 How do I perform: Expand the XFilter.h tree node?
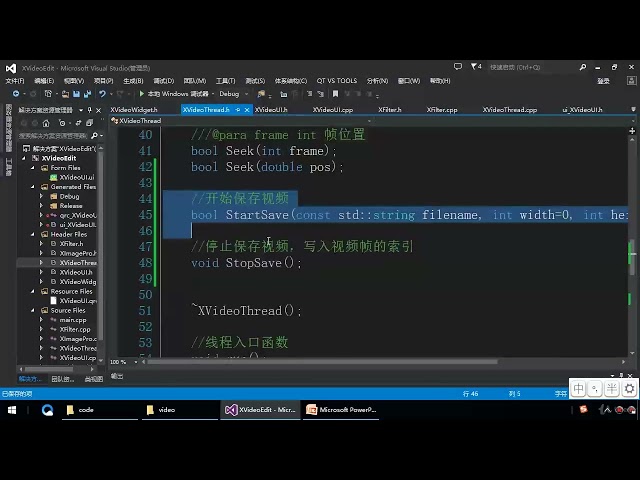41,244
